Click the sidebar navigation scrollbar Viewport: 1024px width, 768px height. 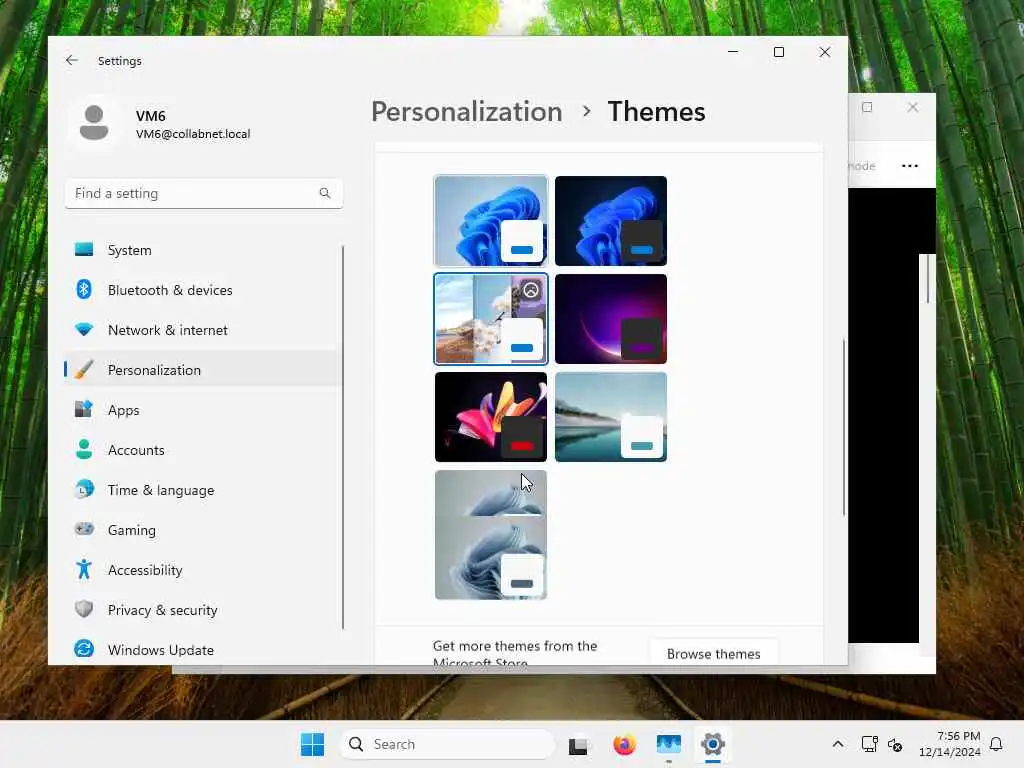tap(343, 438)
